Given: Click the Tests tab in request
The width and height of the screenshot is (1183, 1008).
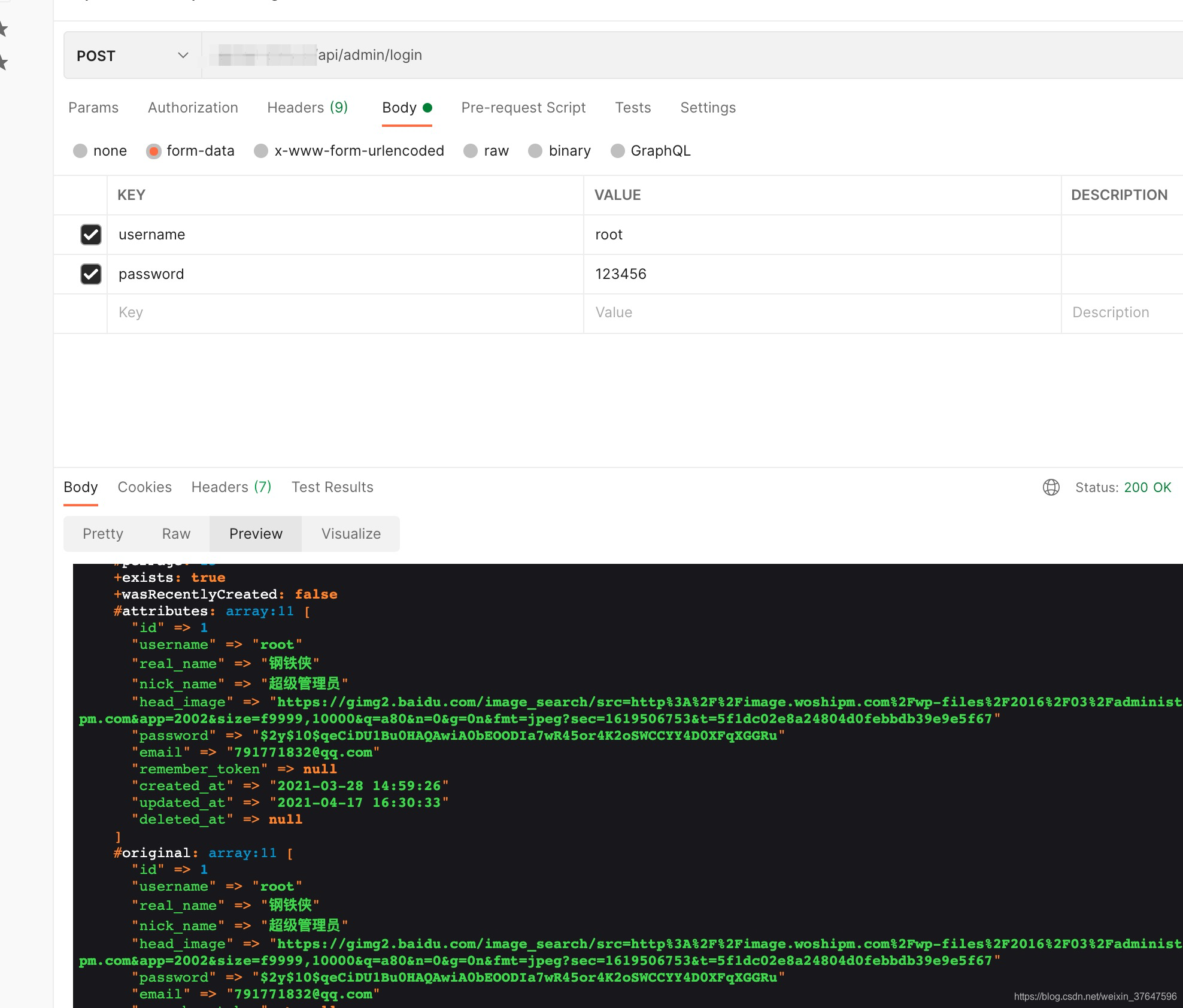Looking at the screenshot, I should [x=633, y=107].
